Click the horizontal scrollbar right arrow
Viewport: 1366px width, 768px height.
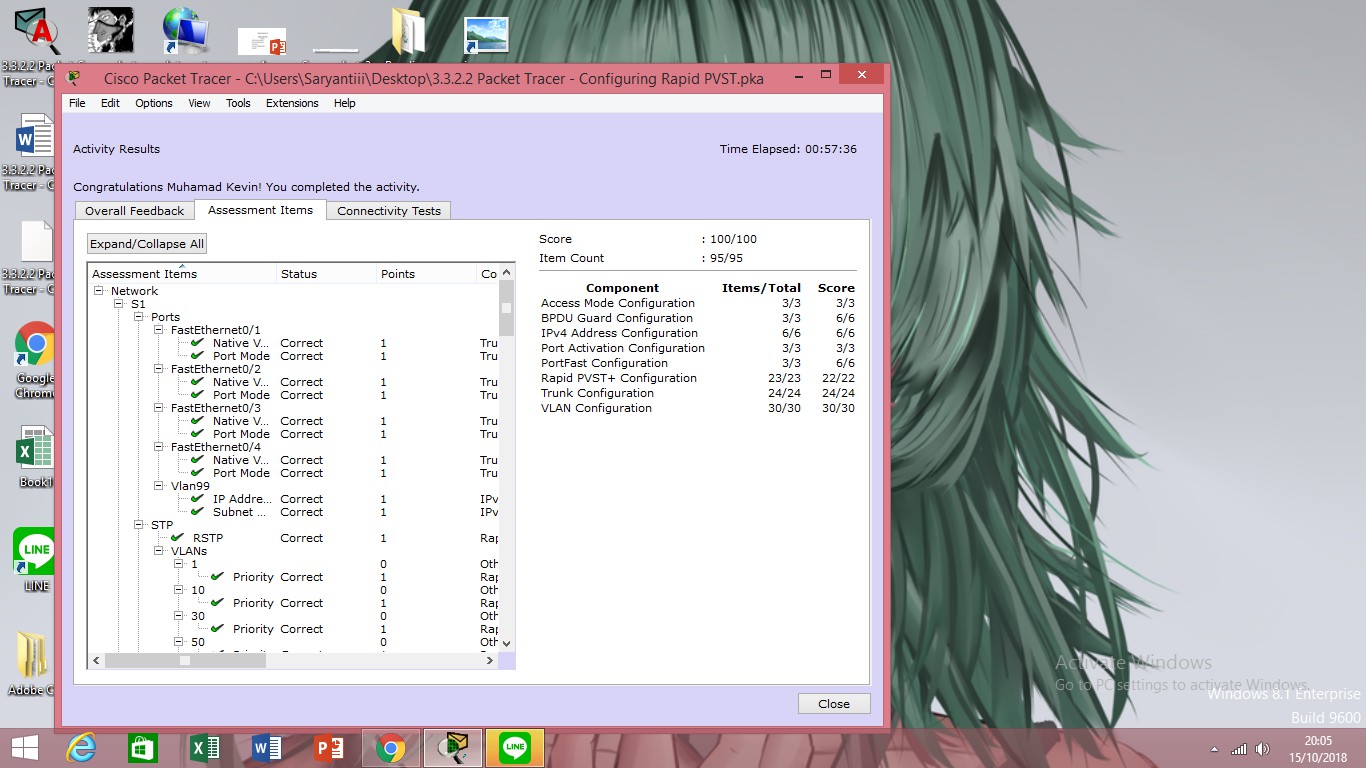point(490,660)
